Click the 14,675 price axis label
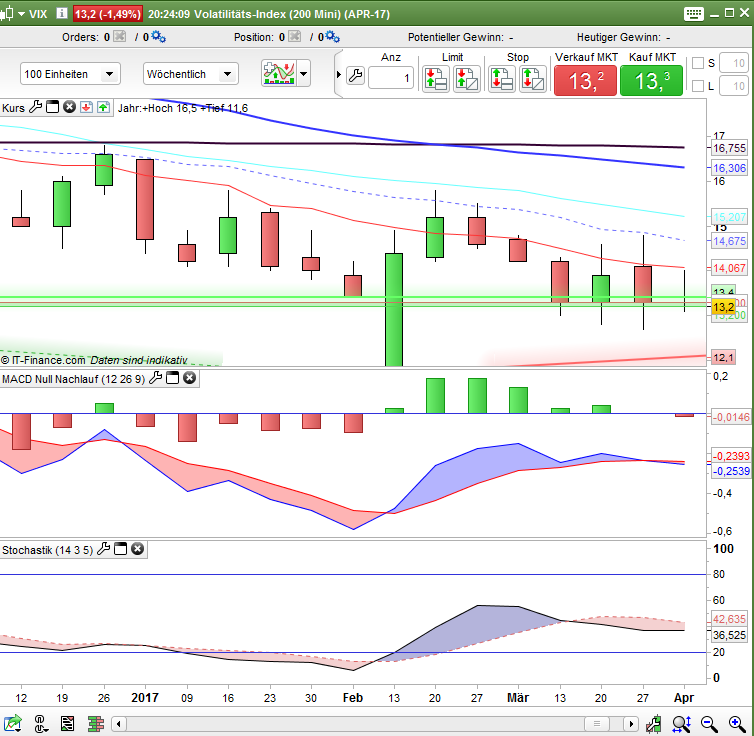754x736 pixels. (729, 241)
